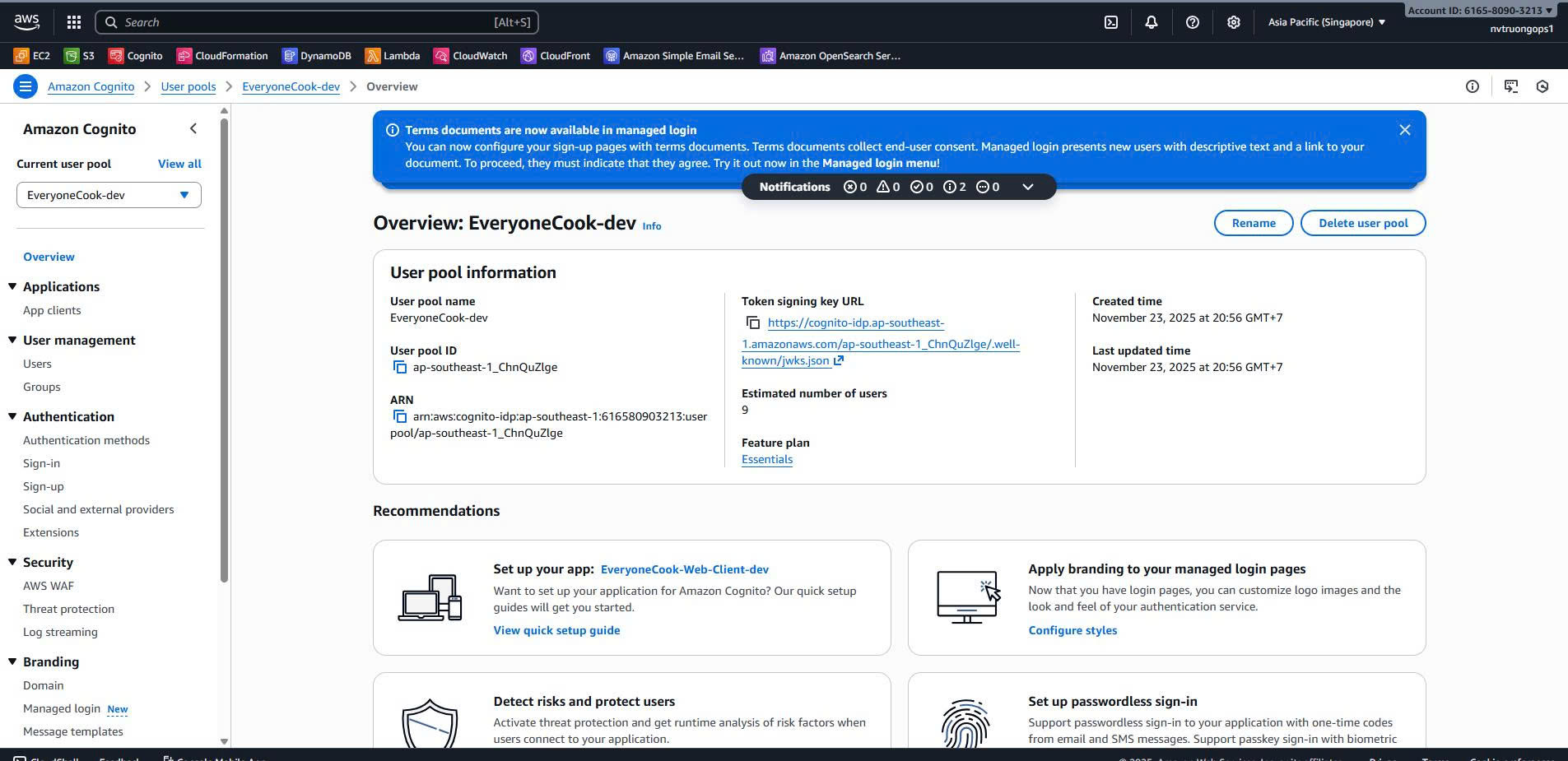Open the tutorials panel icon
The image size is (1568, 761).
1511,86
